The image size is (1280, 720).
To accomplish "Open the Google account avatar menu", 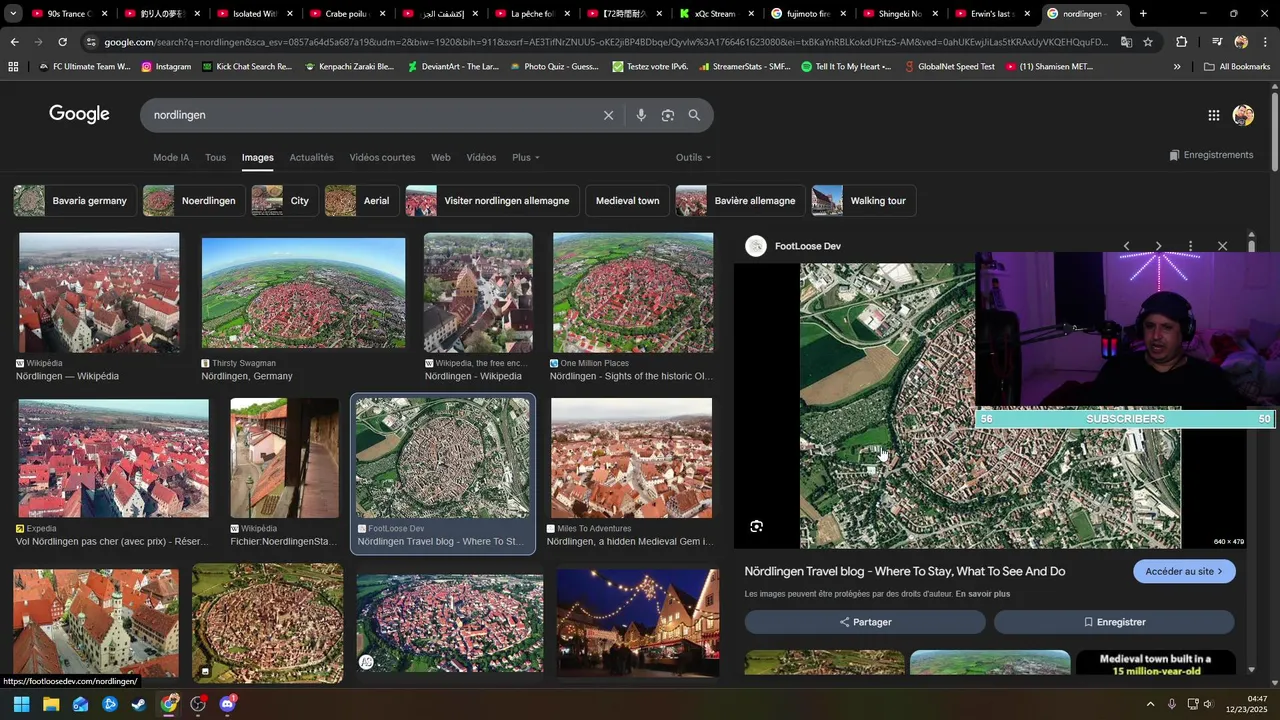I will coord(1243,115).
